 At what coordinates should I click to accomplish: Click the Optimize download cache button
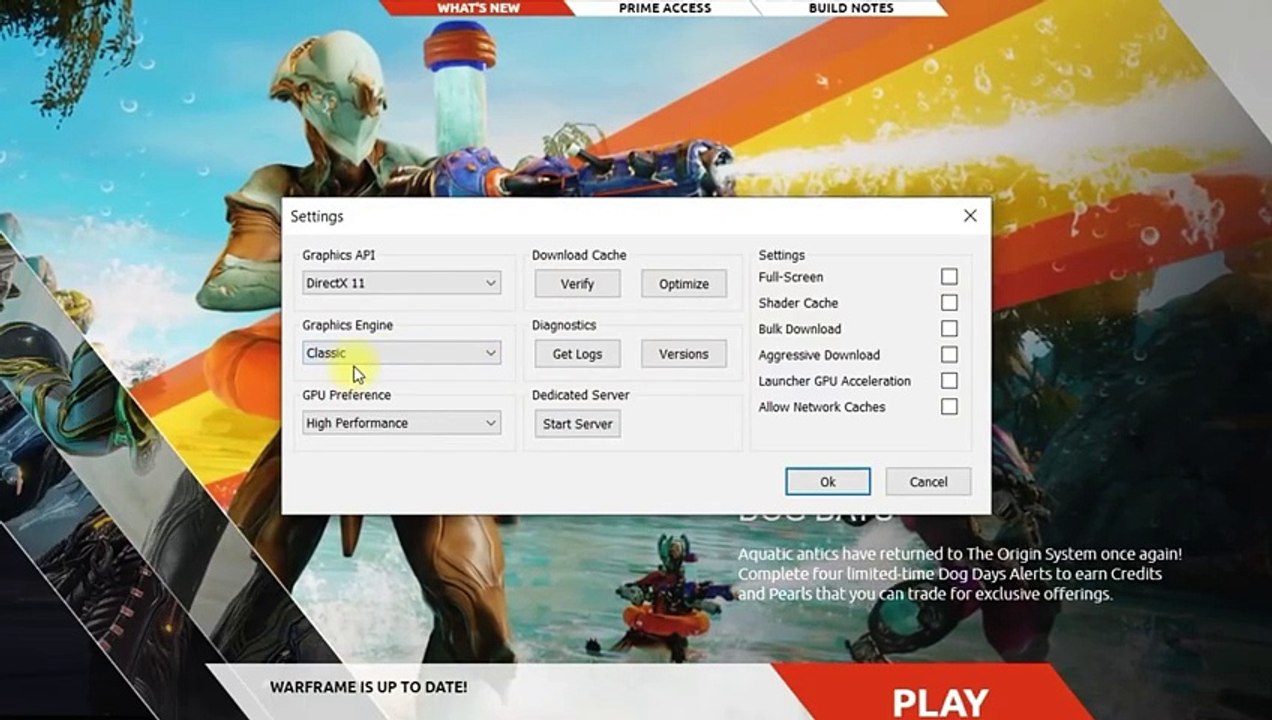click(x=684, y=284)
